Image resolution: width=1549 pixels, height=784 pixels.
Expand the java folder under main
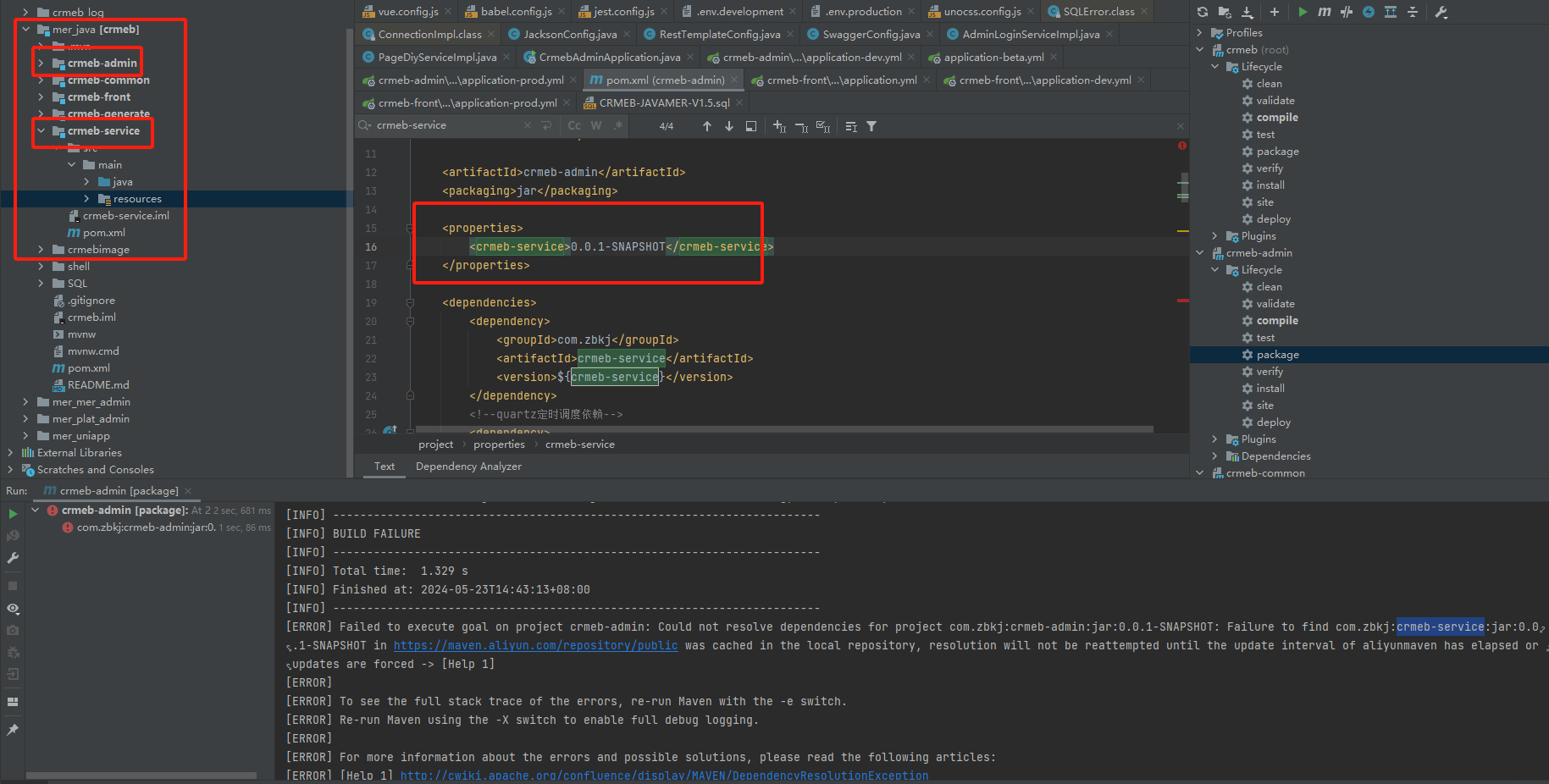pyautogui.click(x=87, y=181)
